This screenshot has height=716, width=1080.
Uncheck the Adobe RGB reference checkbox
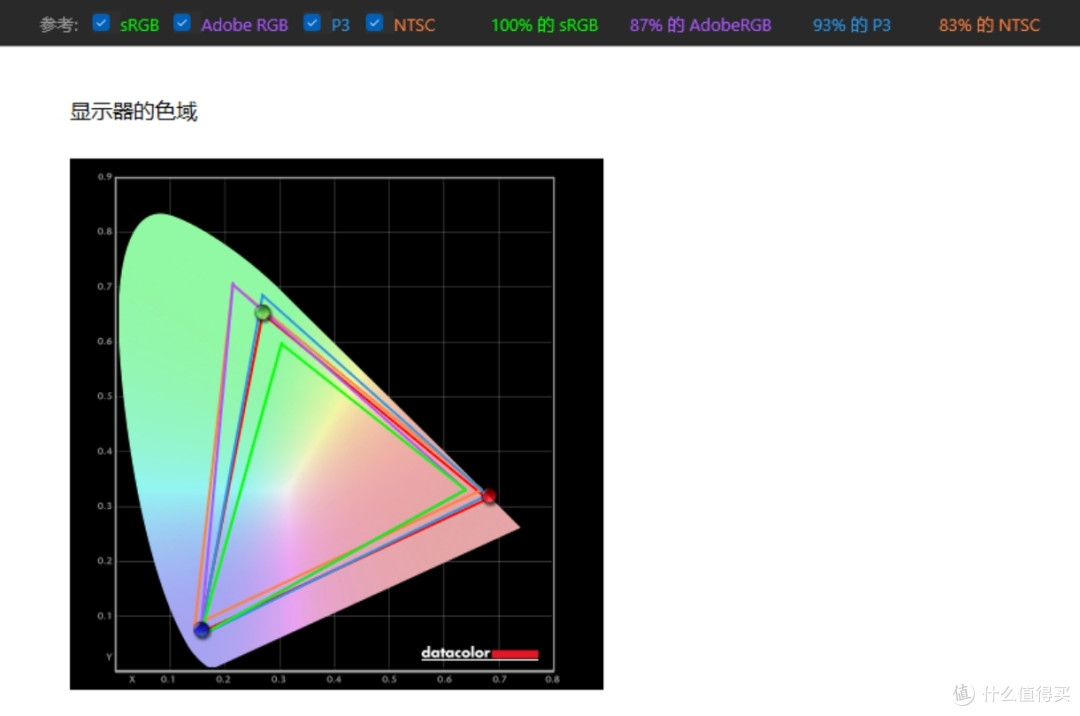coord(182,23)
